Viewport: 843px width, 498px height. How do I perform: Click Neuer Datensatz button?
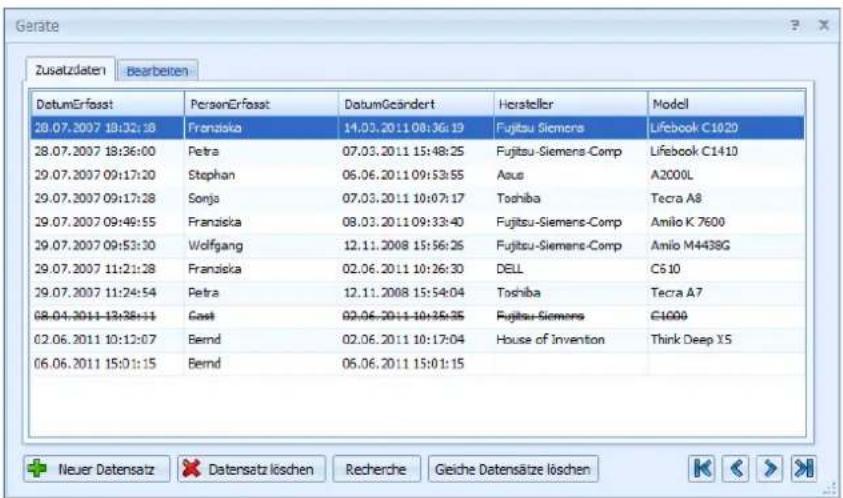click(97, 469)
